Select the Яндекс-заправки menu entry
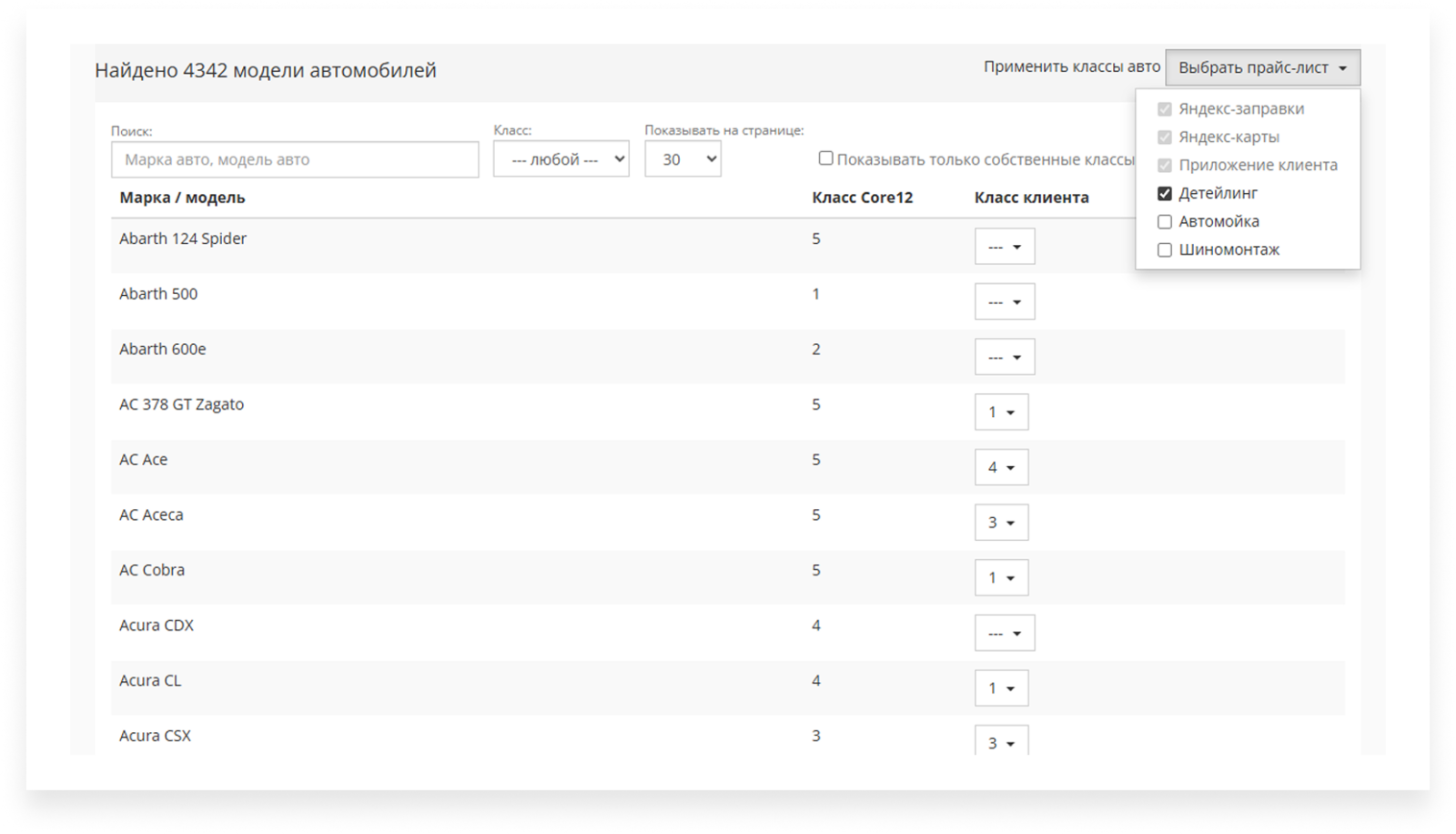 coord(1240,109)
